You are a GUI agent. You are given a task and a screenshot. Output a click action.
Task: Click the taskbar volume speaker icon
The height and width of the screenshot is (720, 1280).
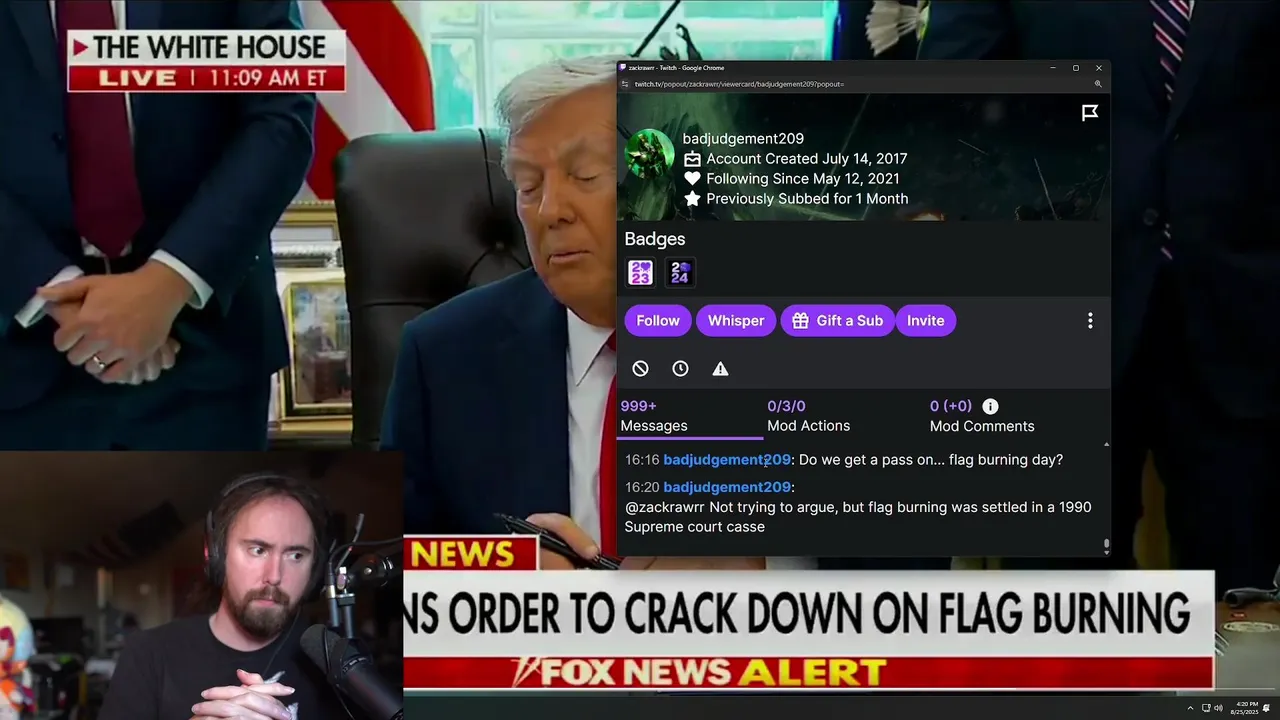tap(1218, 708)
